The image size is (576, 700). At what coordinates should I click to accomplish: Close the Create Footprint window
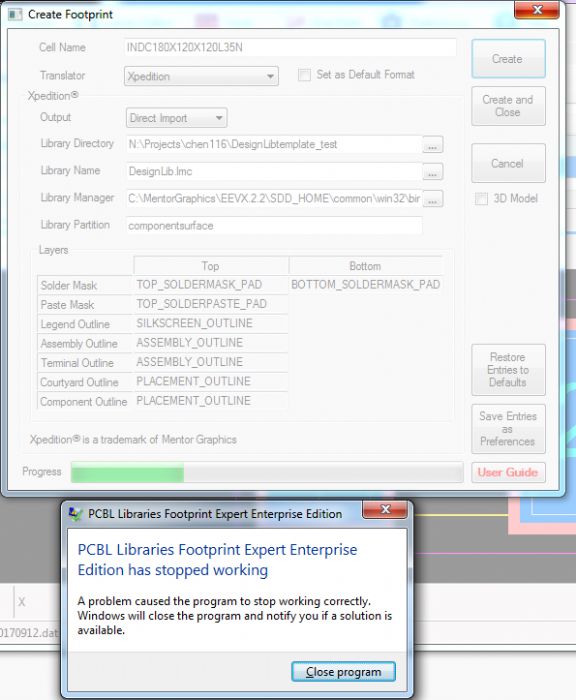tap(537, 10)
